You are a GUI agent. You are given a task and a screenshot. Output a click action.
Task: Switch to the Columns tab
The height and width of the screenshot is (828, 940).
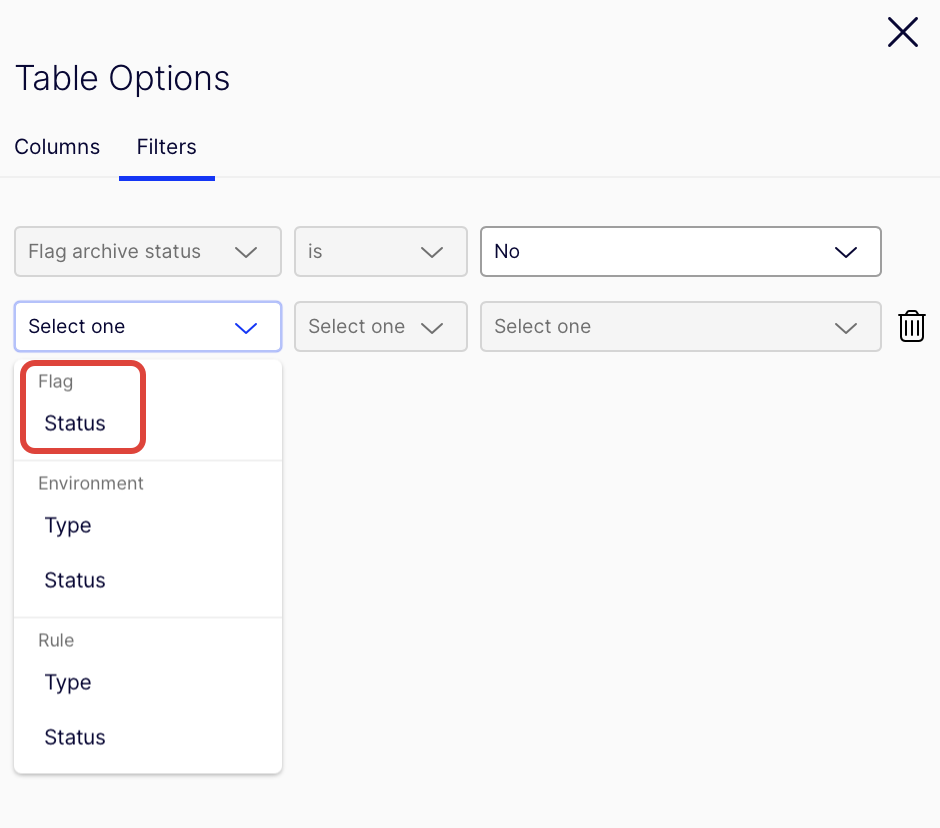57,147
